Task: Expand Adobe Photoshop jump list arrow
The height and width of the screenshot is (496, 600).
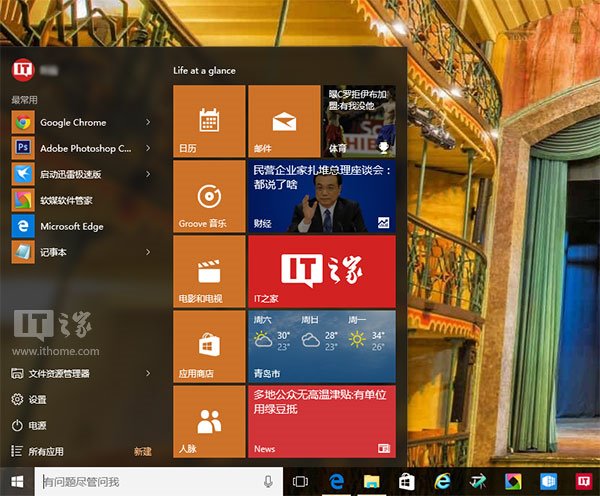Action: click(x=148, y=148)
